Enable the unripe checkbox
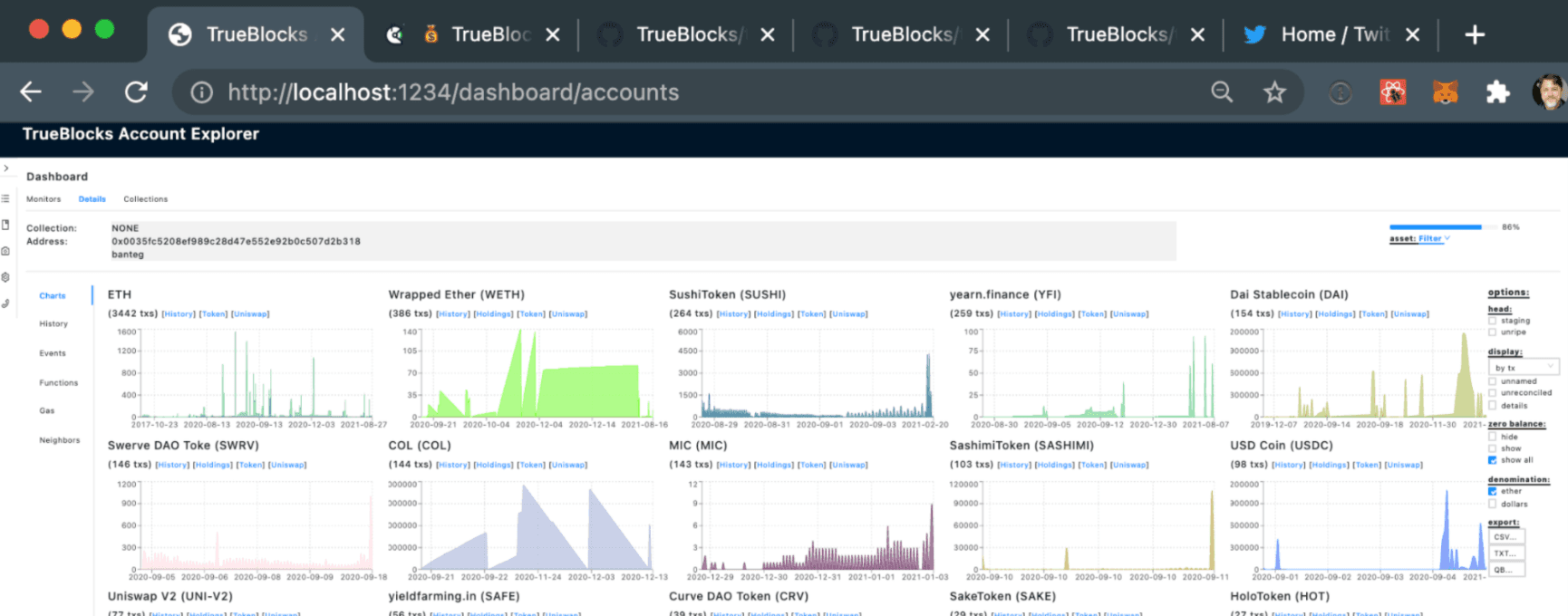 [1493, 332]
